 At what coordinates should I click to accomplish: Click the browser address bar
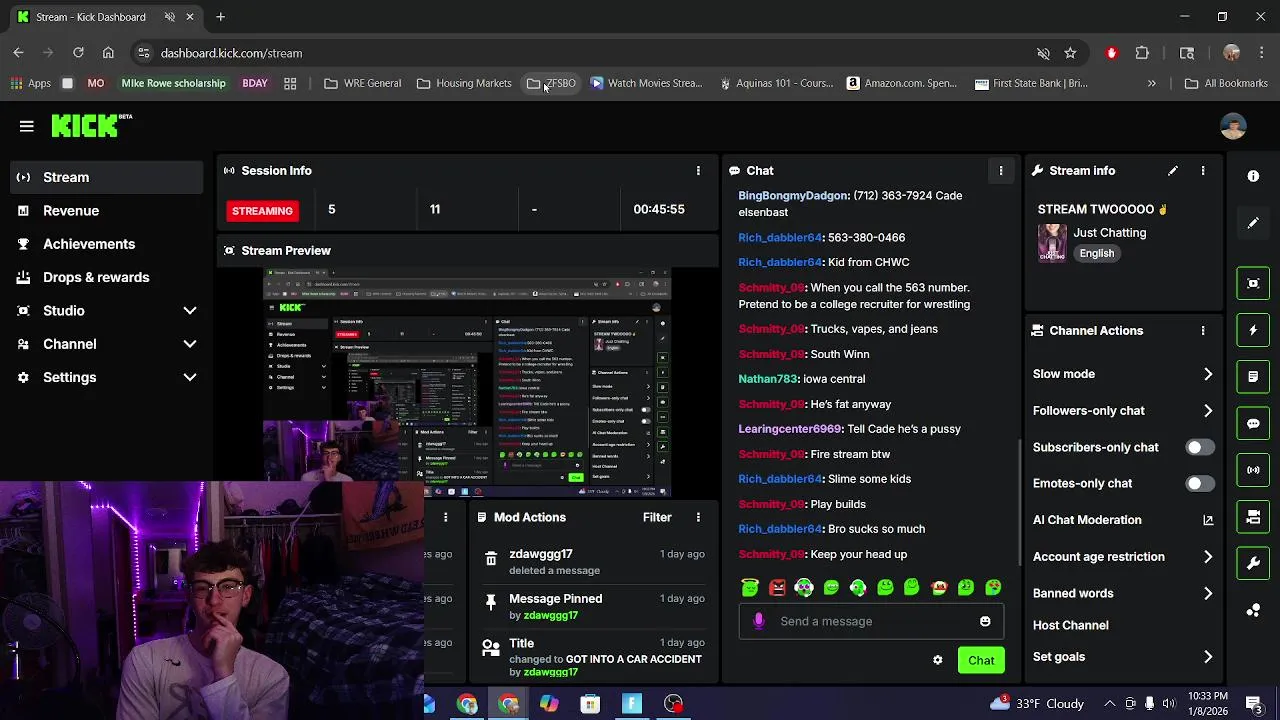[590, 53]
